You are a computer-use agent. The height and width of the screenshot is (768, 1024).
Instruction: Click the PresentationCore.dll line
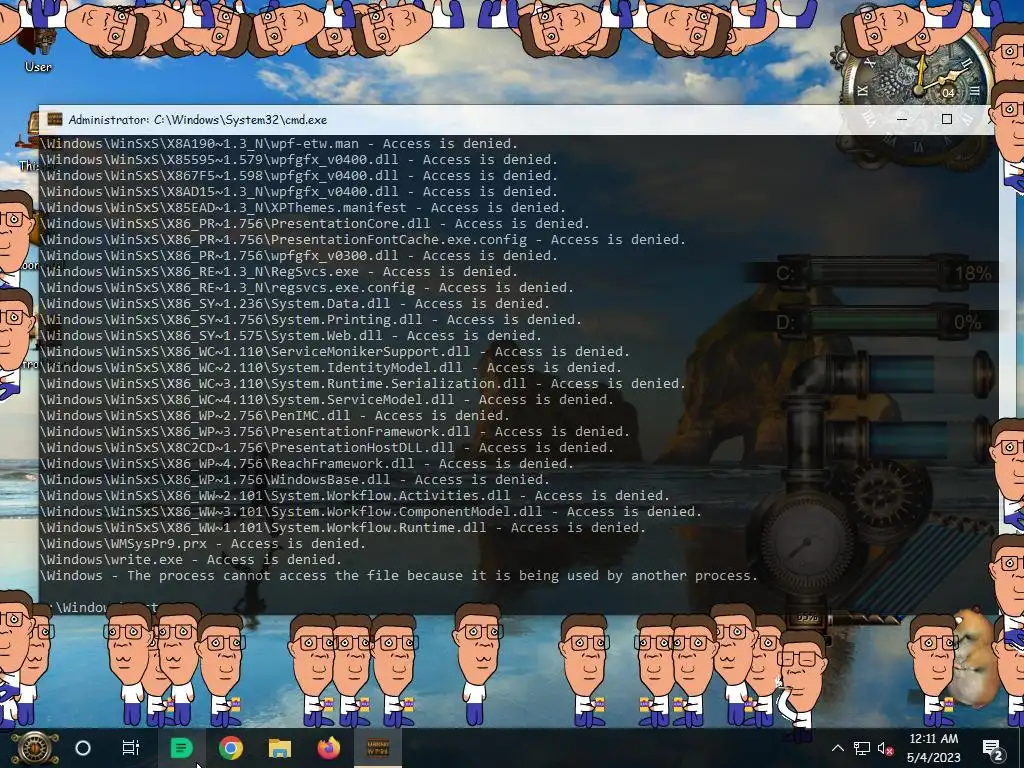tap(315, 224)
